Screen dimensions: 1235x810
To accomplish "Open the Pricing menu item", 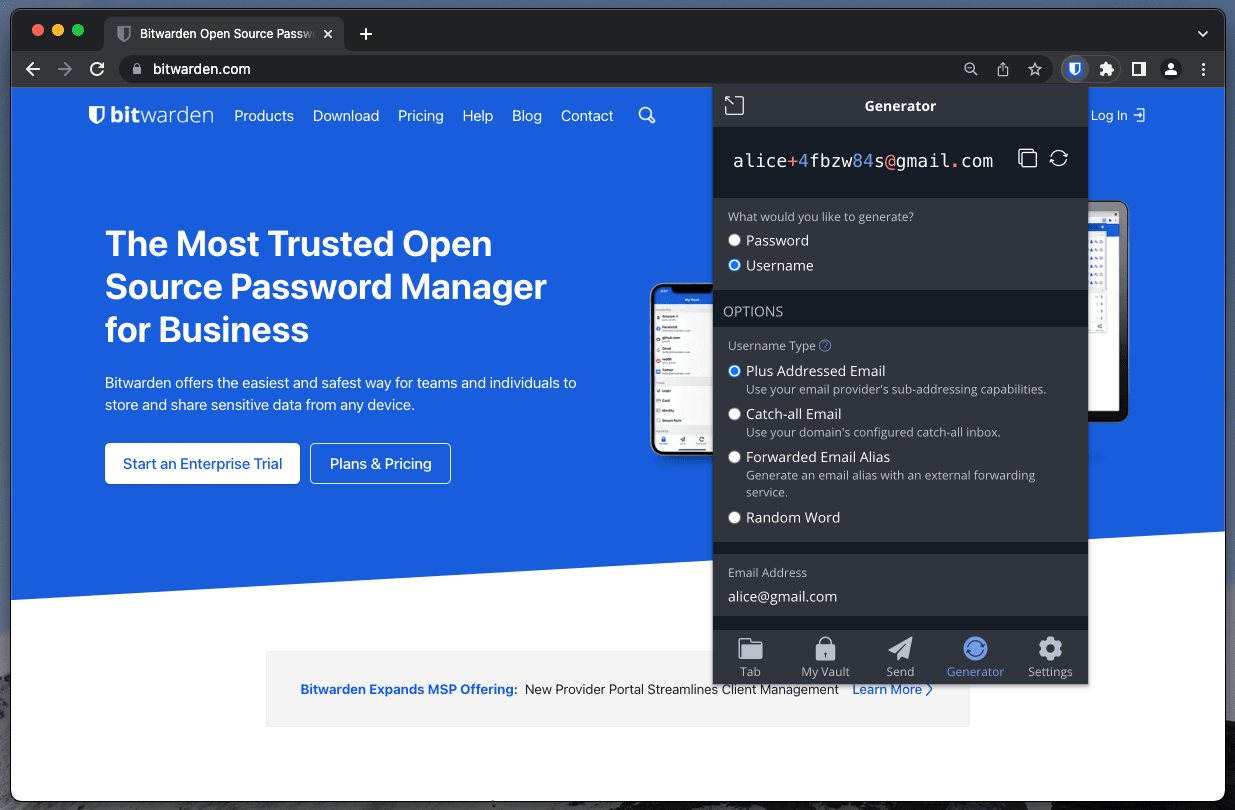I will click(421, 116).
